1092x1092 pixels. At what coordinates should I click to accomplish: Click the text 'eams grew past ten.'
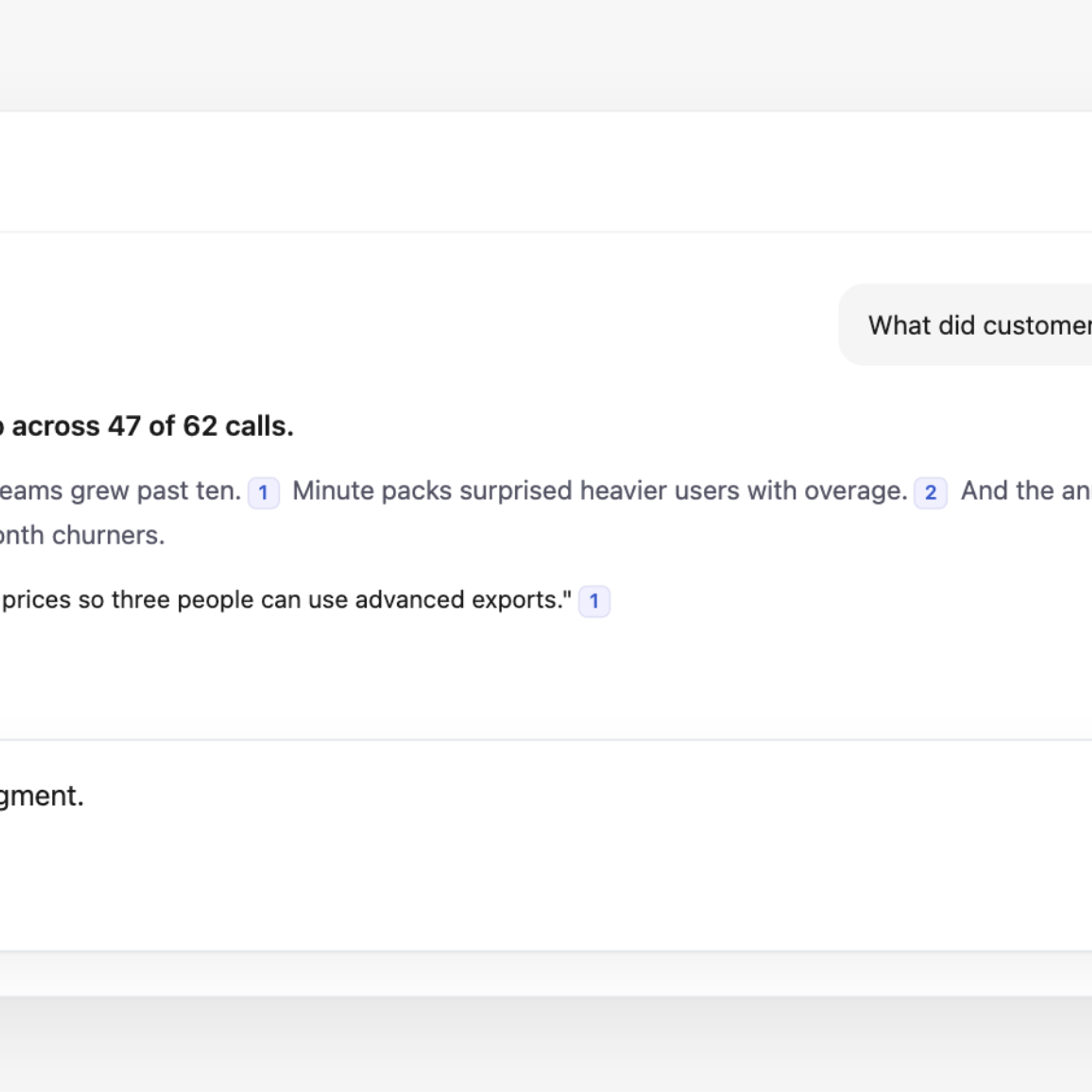[x=120, y=491]
